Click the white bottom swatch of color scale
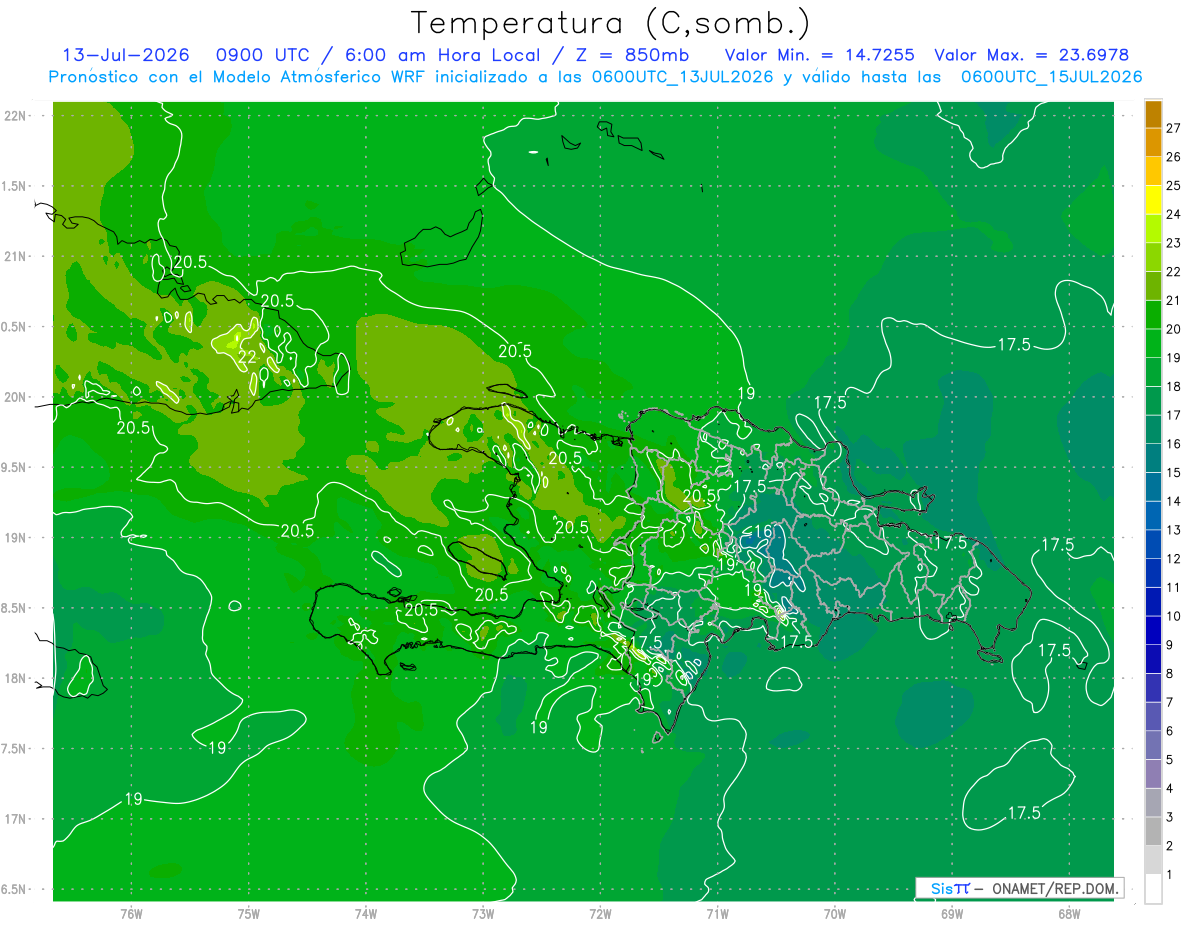This screenshot has width=1200, height=927. pyautogui.click(x=1153, y=888)
